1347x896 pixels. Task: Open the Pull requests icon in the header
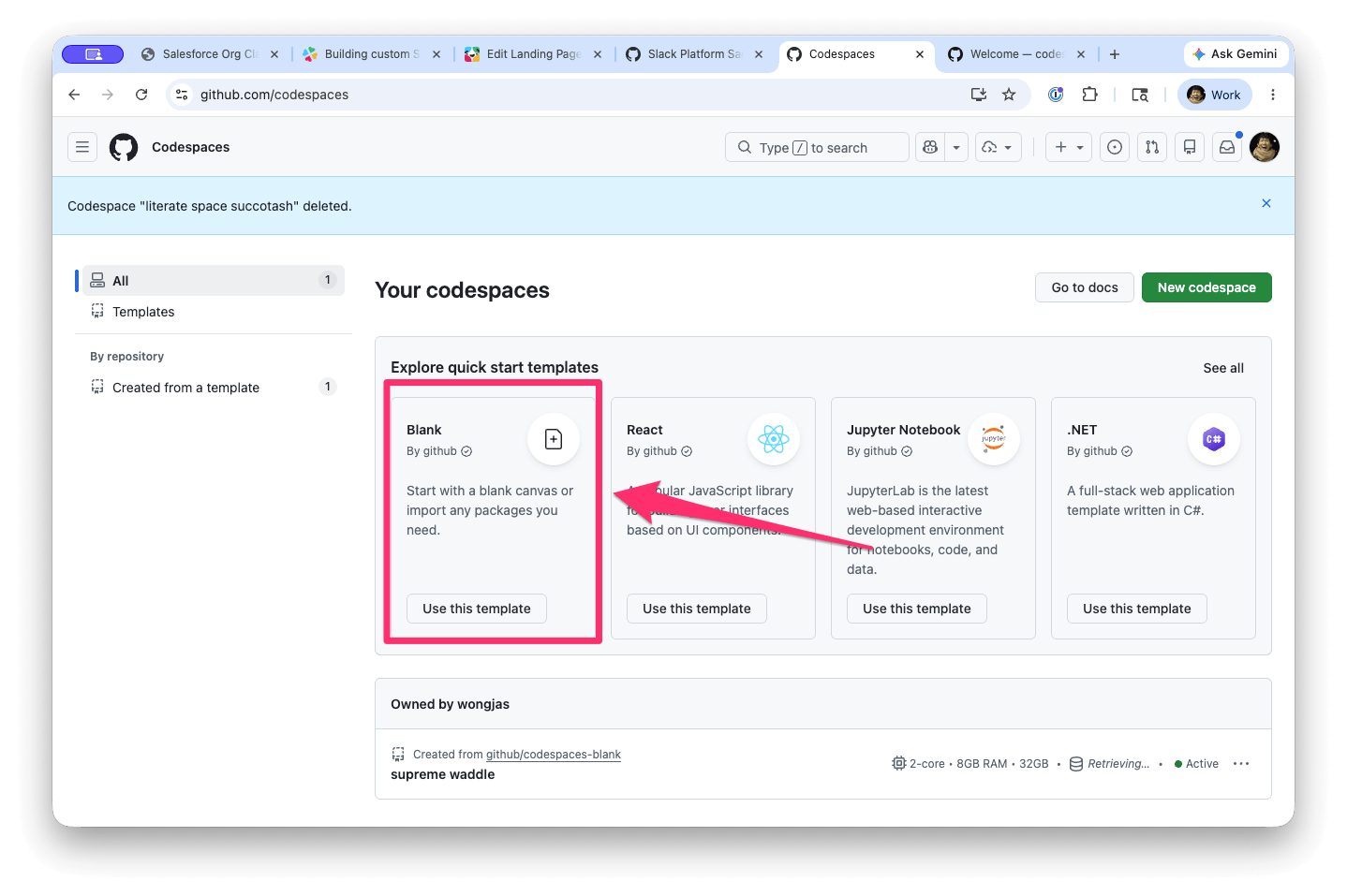tap(1152, 147)
